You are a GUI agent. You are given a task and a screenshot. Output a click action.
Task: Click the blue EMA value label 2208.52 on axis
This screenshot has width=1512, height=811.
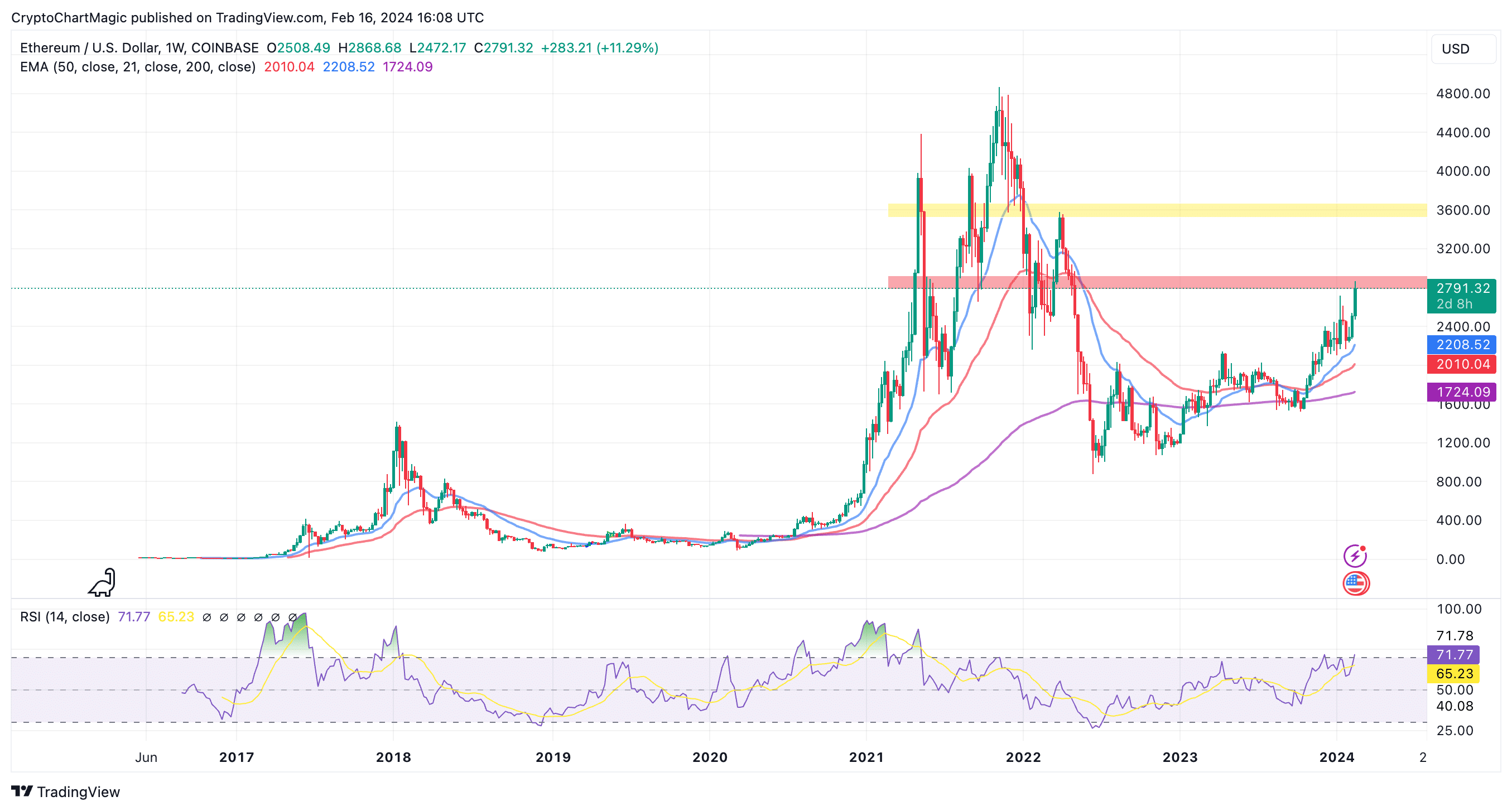pyautogui.click(x=1462, y=345)
